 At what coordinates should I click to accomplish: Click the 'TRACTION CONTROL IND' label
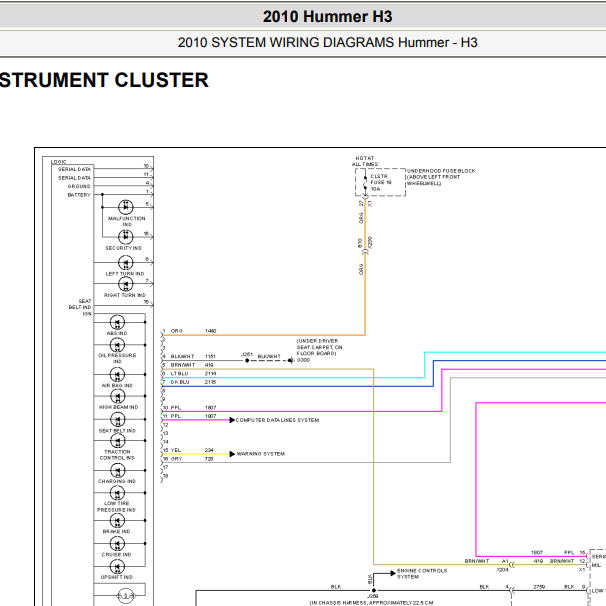(x=117, y=454)
